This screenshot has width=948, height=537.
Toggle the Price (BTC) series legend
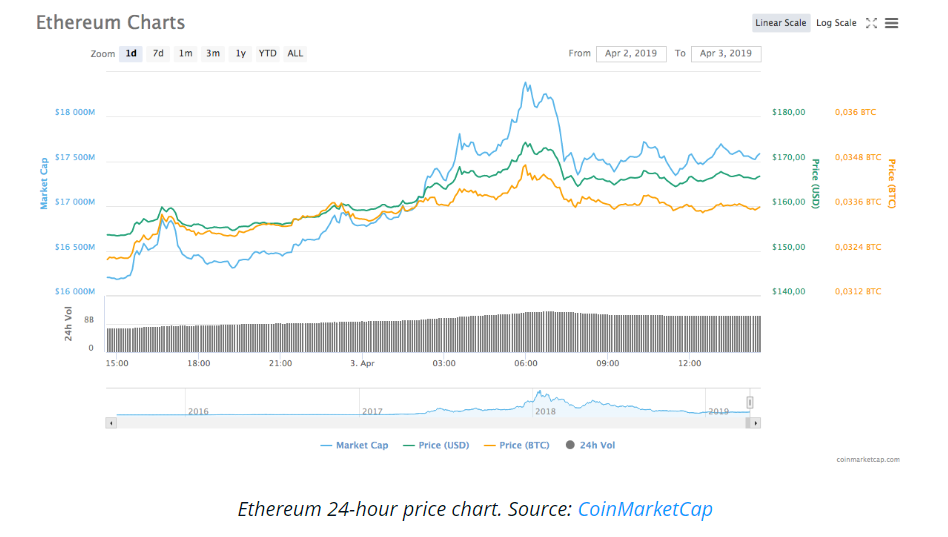(516, 445)
